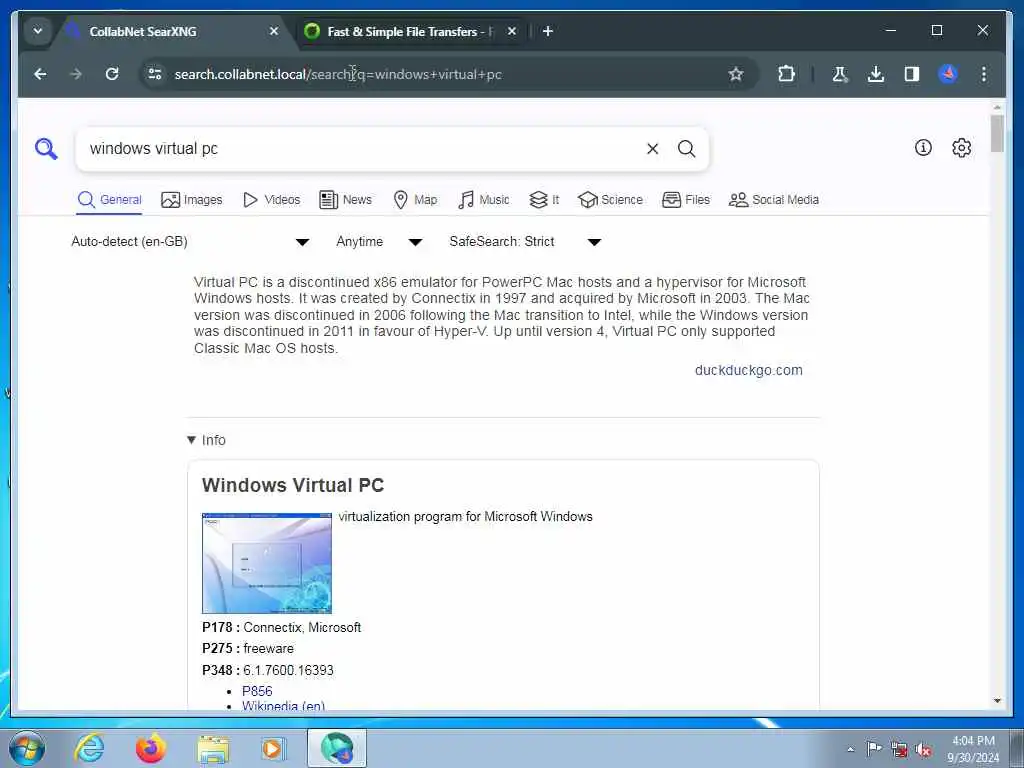Click the version text 6.1.7600.16393
Screen dimensions: 1024x768
click(288, 670)
